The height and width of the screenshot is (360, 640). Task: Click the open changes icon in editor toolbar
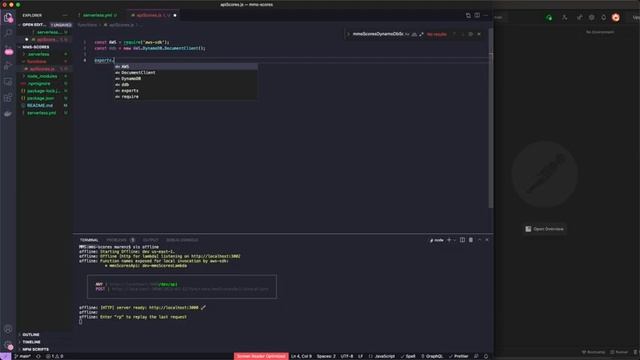(x=468, y=15)
